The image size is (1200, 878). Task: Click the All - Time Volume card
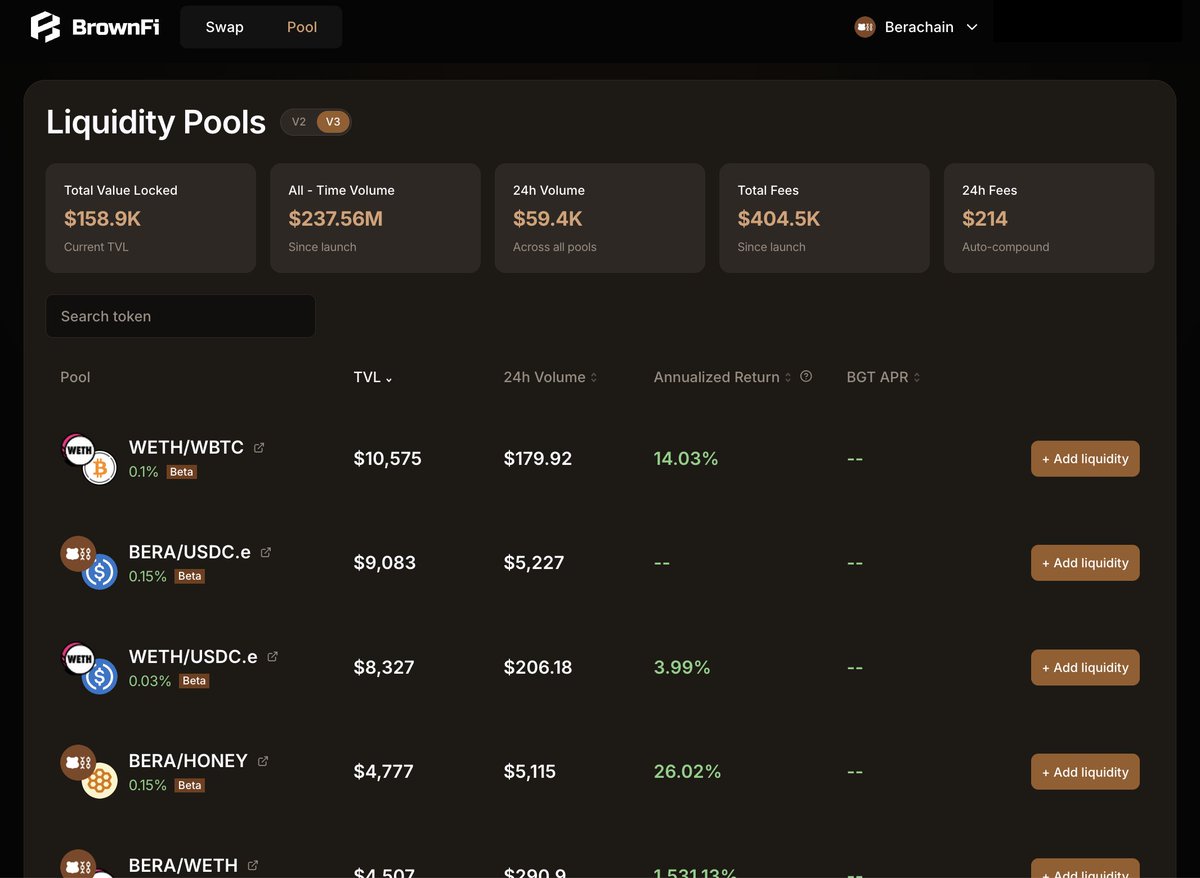point(375,218)
